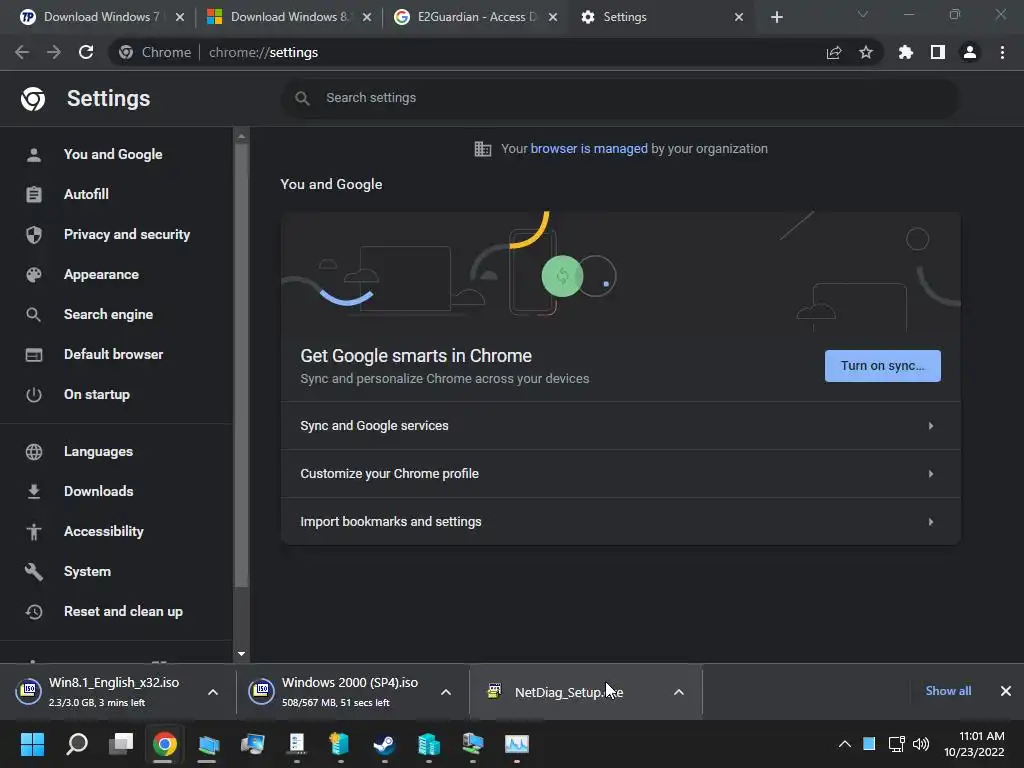The height and width of the screenshot is (768, 1024).
Task: Open the Chrome profile icon
Action: pos(970,52)
